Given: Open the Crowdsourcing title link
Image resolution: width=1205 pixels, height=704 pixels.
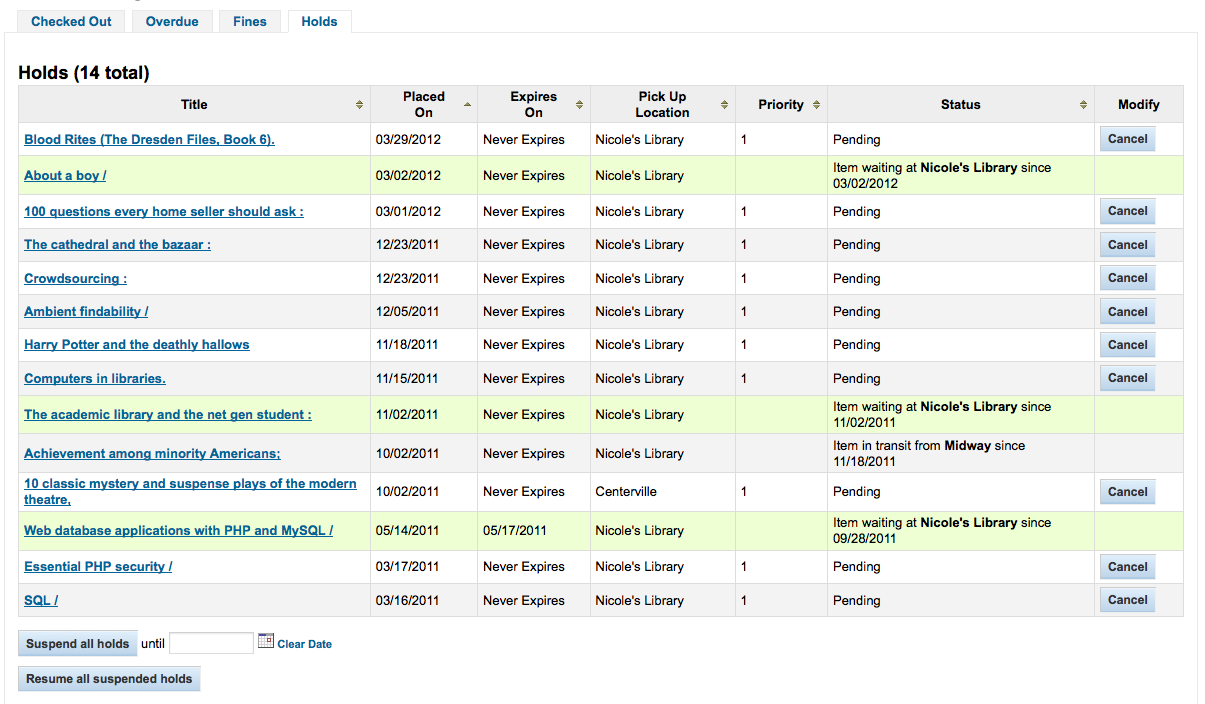Looking at the screenshot, I should 75,278.
